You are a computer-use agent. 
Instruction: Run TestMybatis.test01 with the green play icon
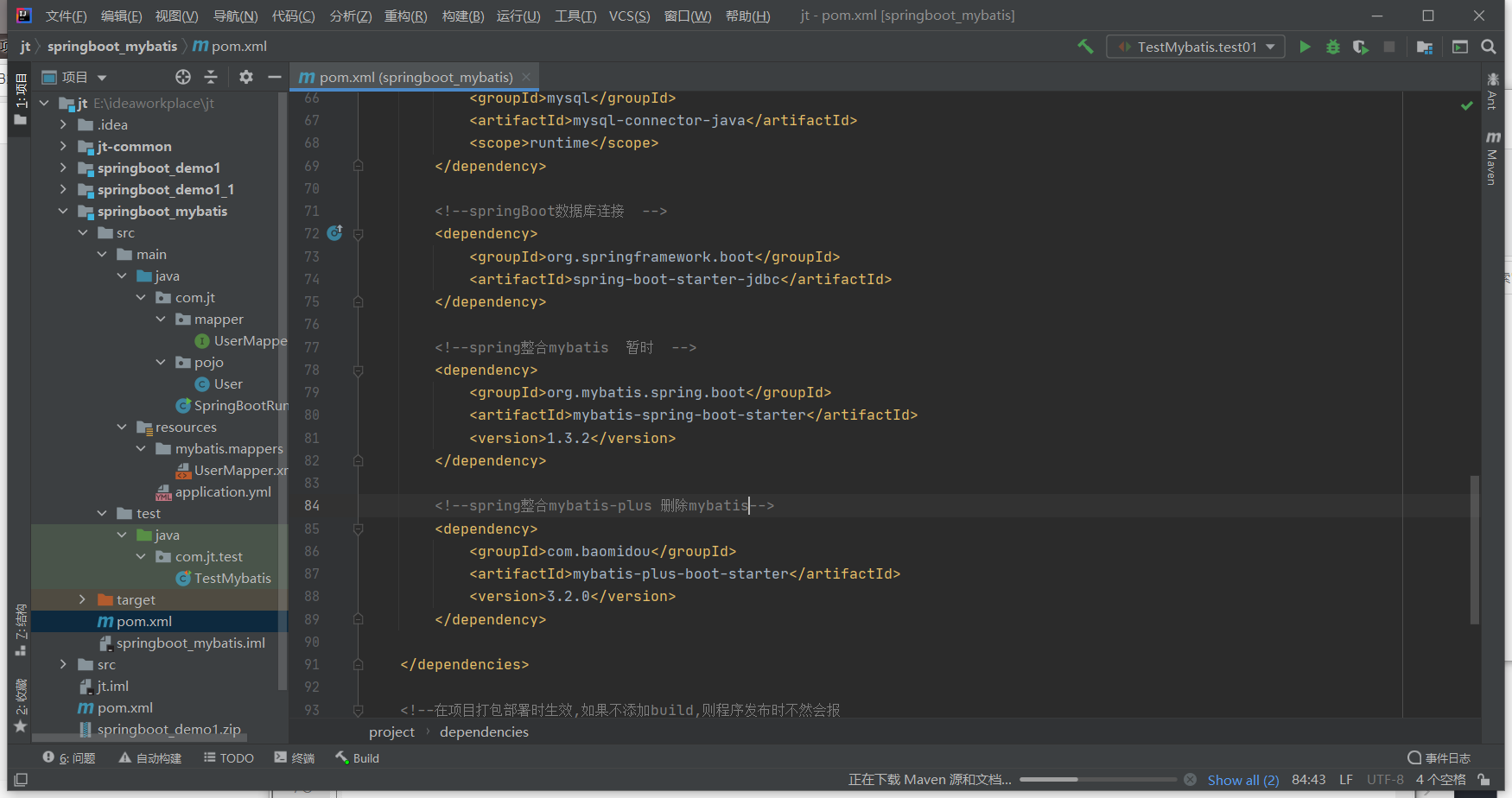[1305, 47]
